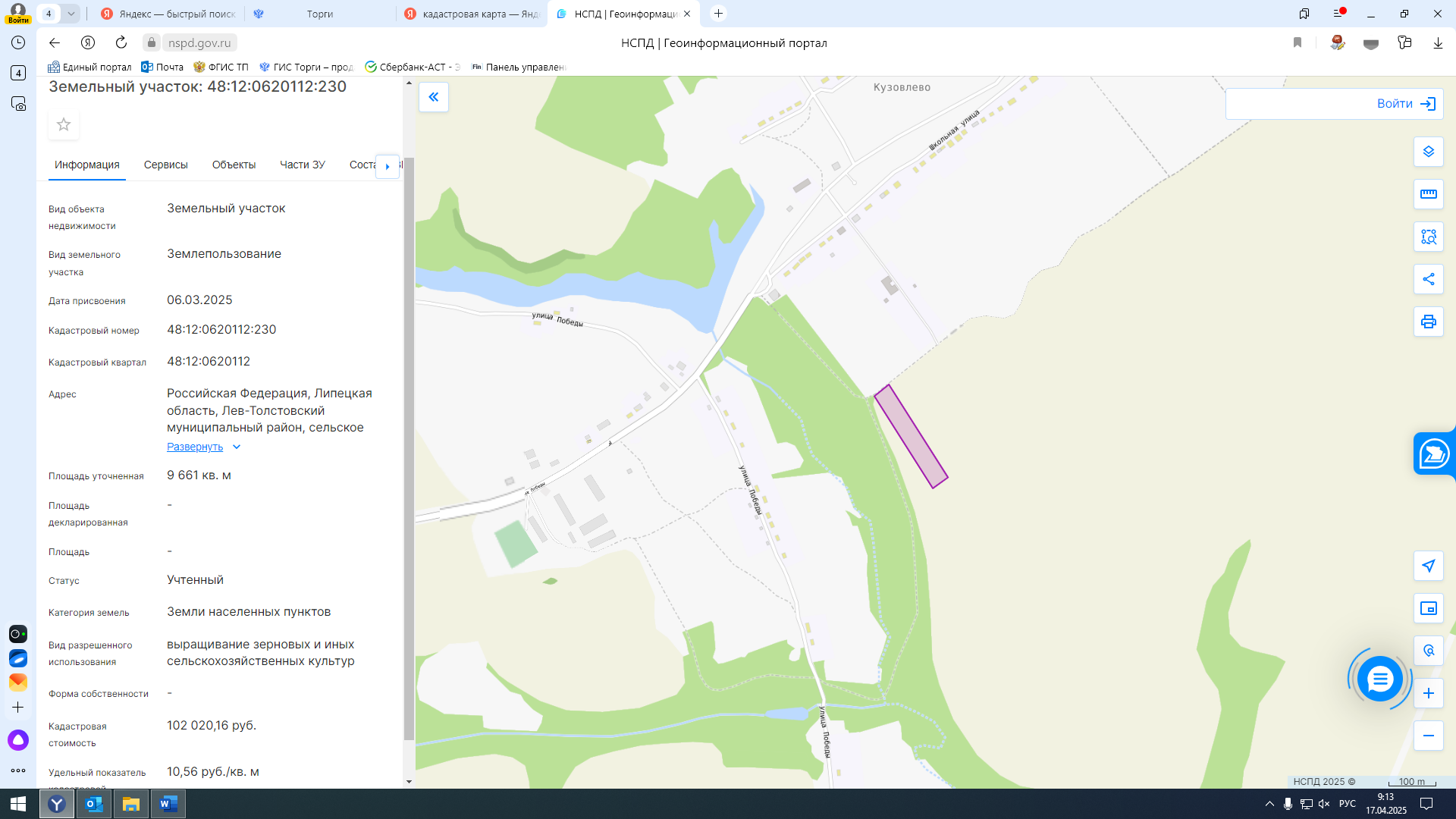1456x819 pixels.
Task: Open Word from taskbar
Action: tap(168, 804)
